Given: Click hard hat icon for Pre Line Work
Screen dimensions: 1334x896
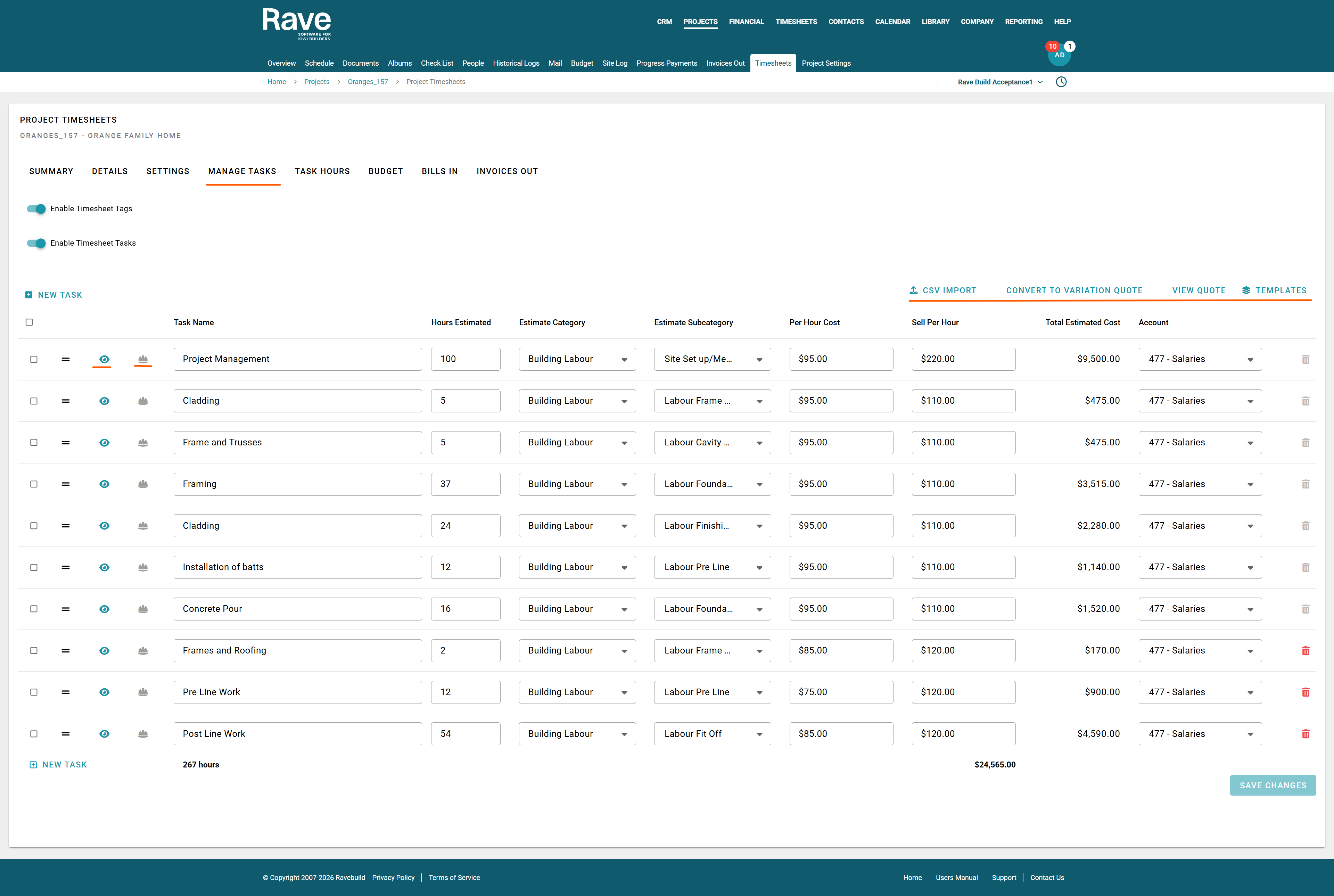Looking at the screenshot, I should 143,692.
